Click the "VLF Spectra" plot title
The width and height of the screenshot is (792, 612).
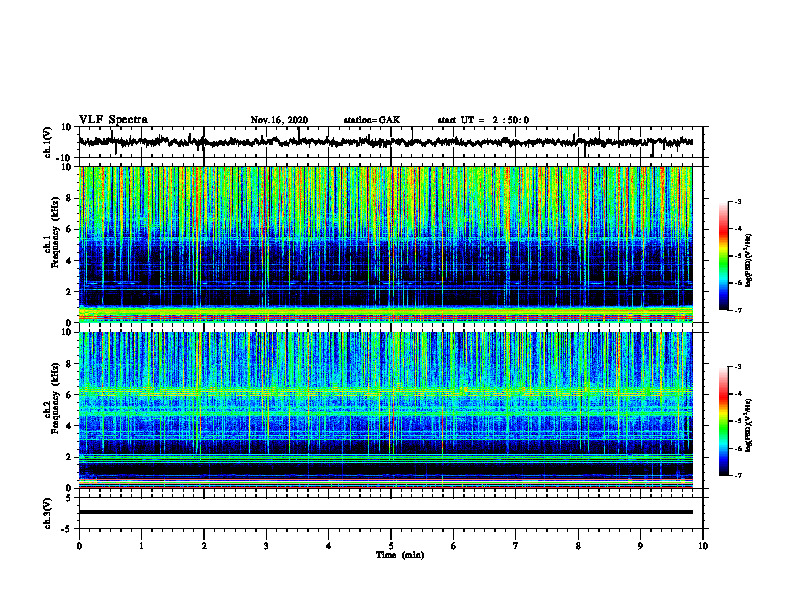pyautogui.click(x=113, y=120)
